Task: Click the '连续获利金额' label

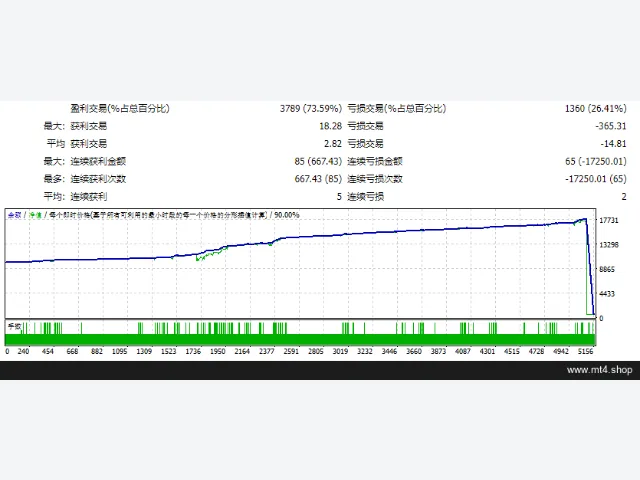Action: pyautogui.click(x=98, y=161)
